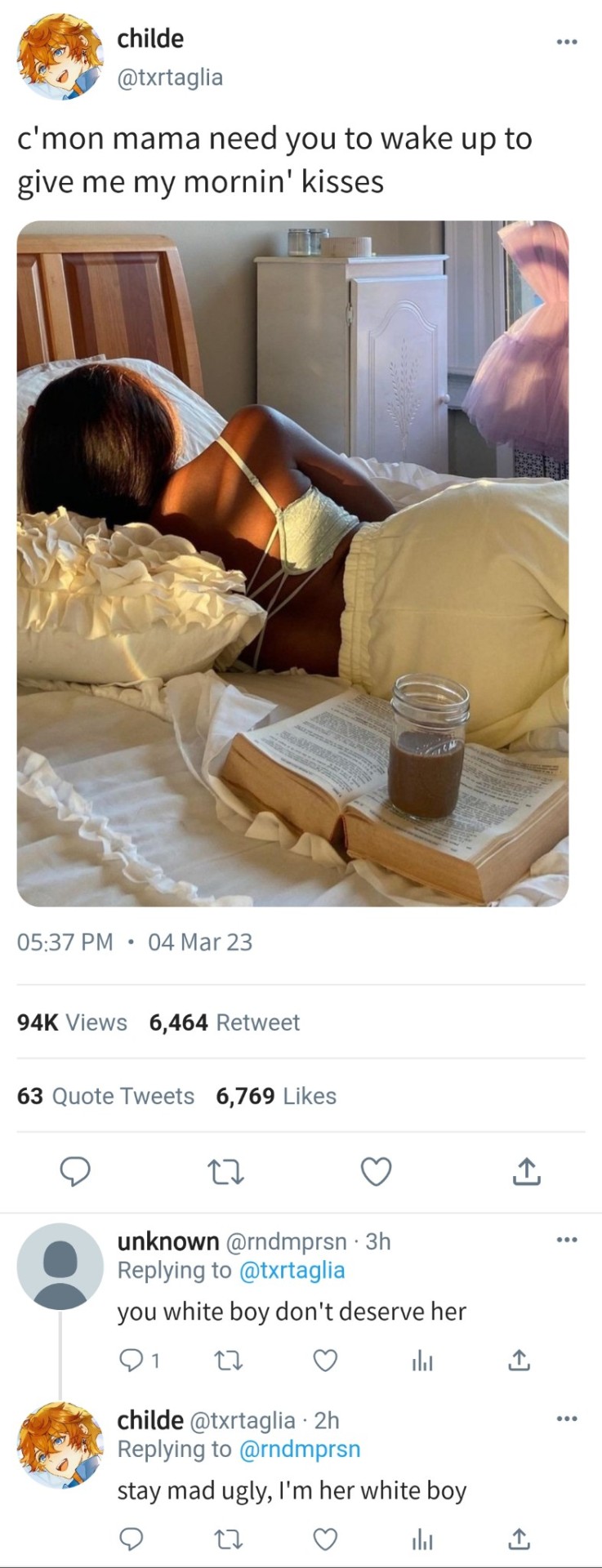The width and height of the screenshot is (602, 1568).
Task: Open childe's profile avatar at top
Action: point(60,57)
